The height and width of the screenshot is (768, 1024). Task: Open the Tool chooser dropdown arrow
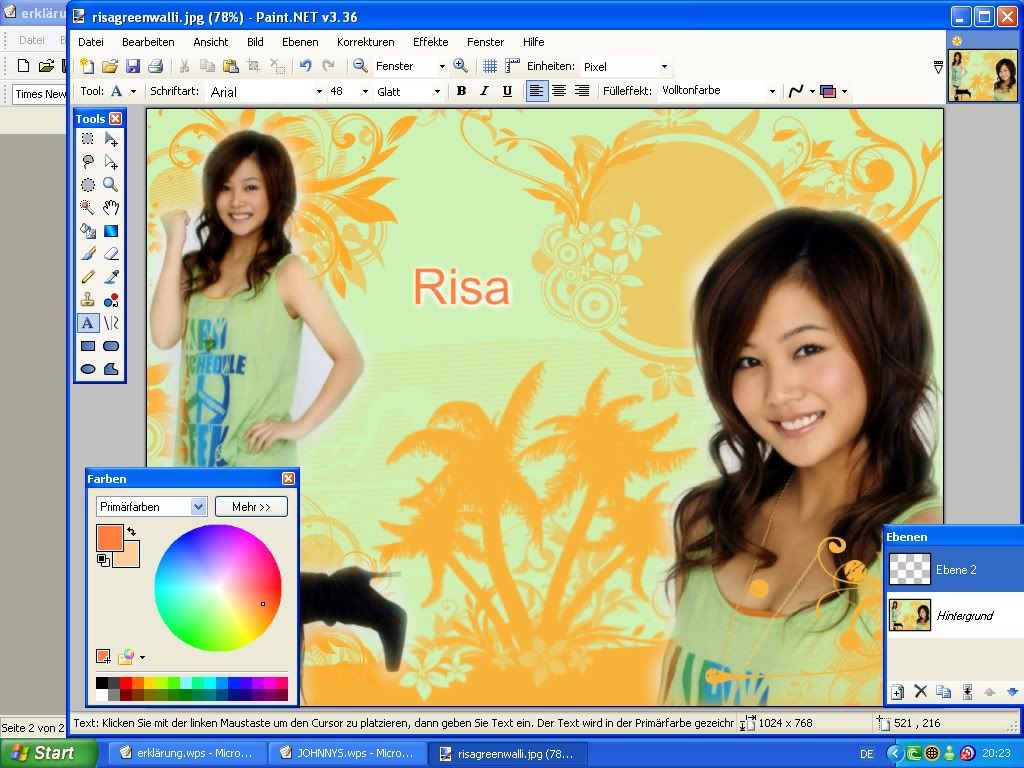[x=133, y=91]
